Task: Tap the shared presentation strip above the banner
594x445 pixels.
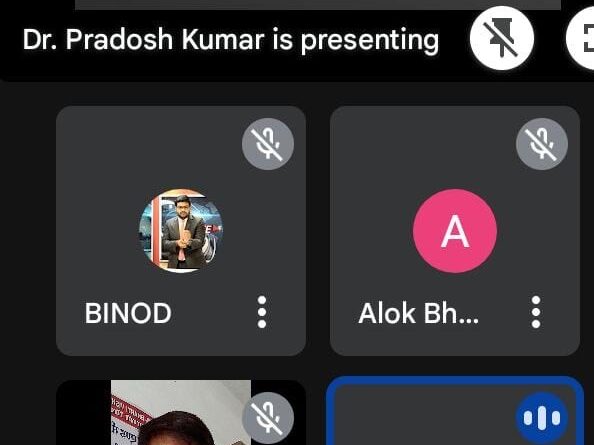Action: coord(318,5)
